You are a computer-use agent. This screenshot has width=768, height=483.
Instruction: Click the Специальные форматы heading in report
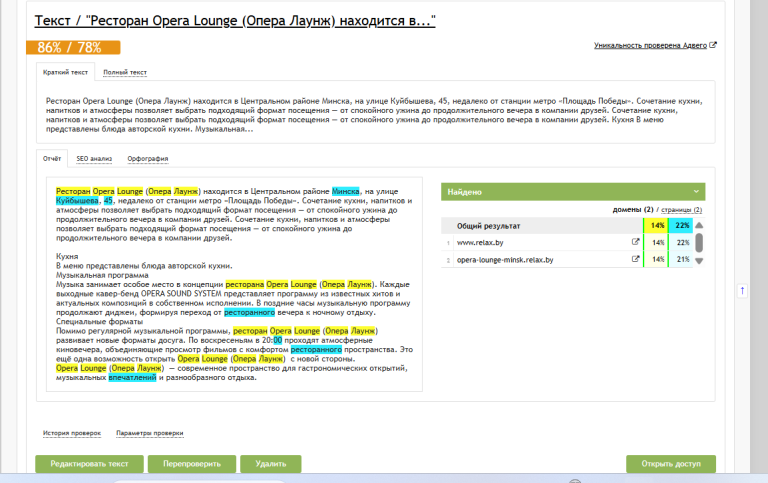click(x=99, y=321)
